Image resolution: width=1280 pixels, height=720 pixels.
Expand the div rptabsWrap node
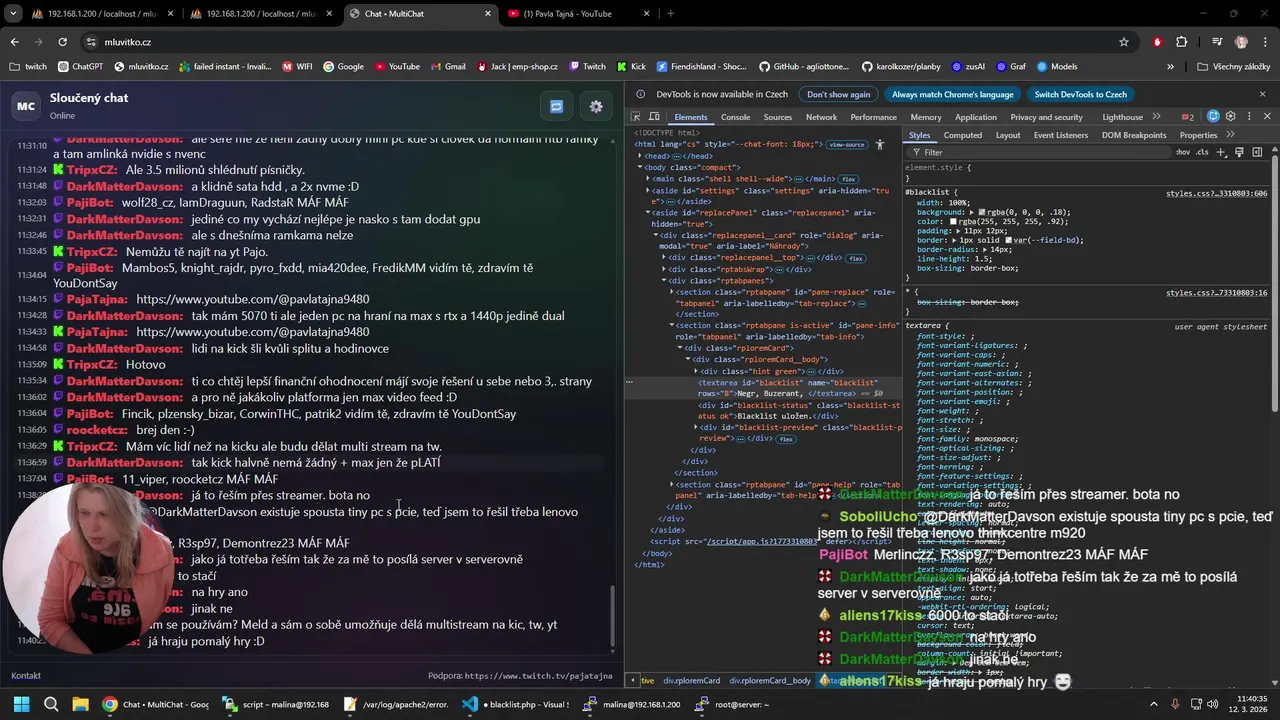pyautogui.click(x=663, y=269)
